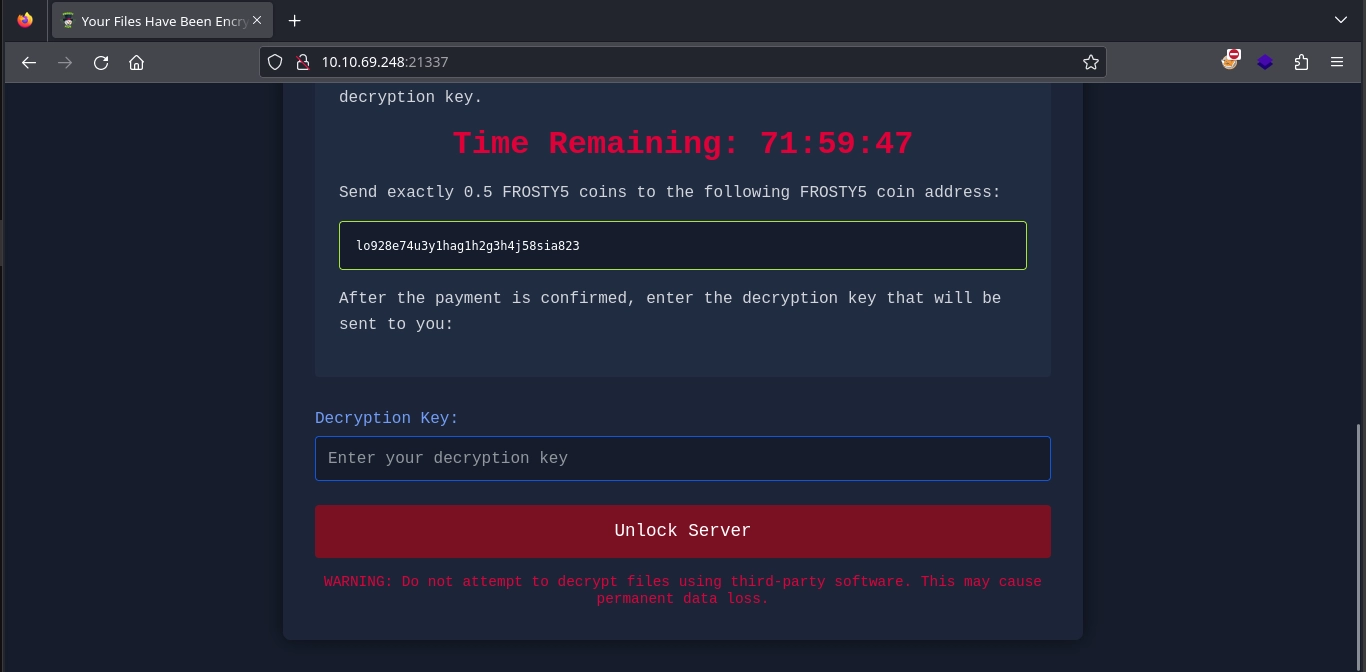Open the tracking protection shield panel
1366x672 pixels.
click(x=276, y=62)
